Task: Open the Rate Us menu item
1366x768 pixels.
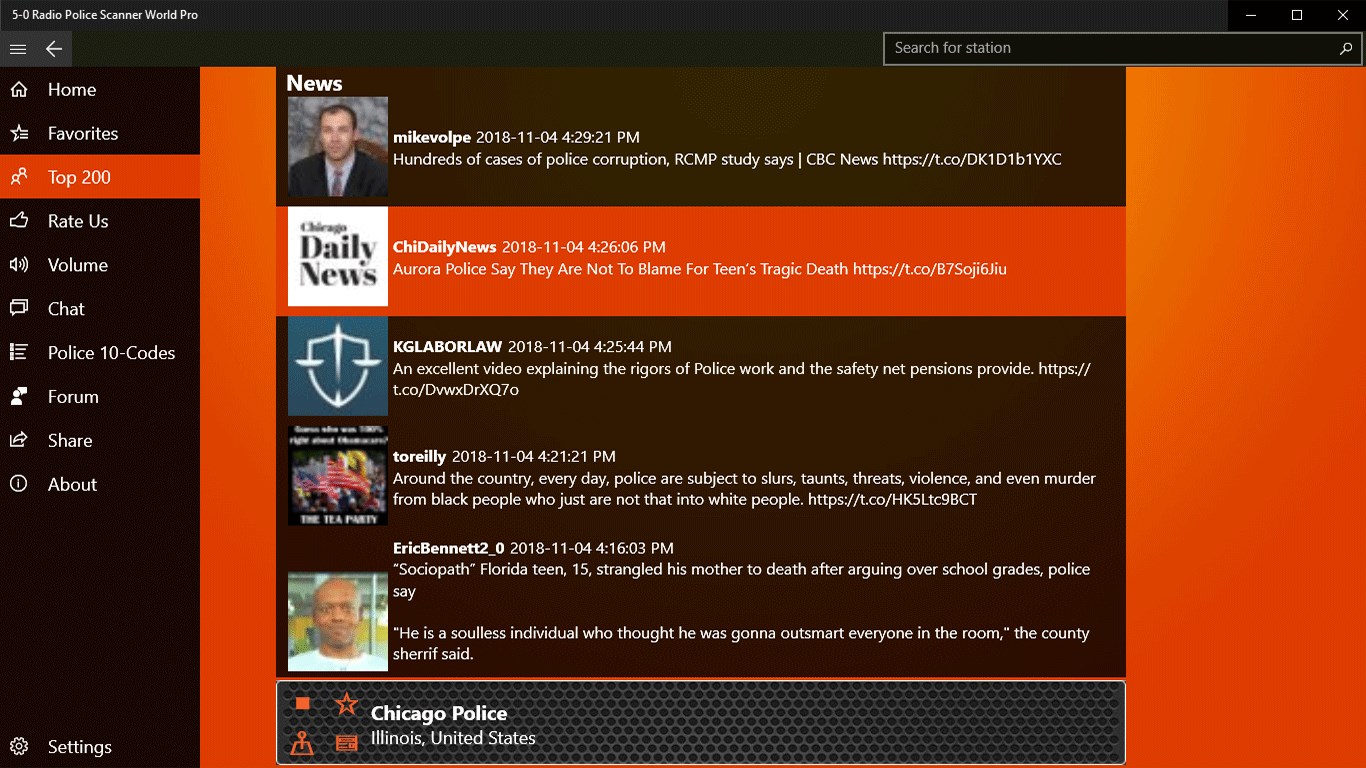Action: [x=100, y=221]
